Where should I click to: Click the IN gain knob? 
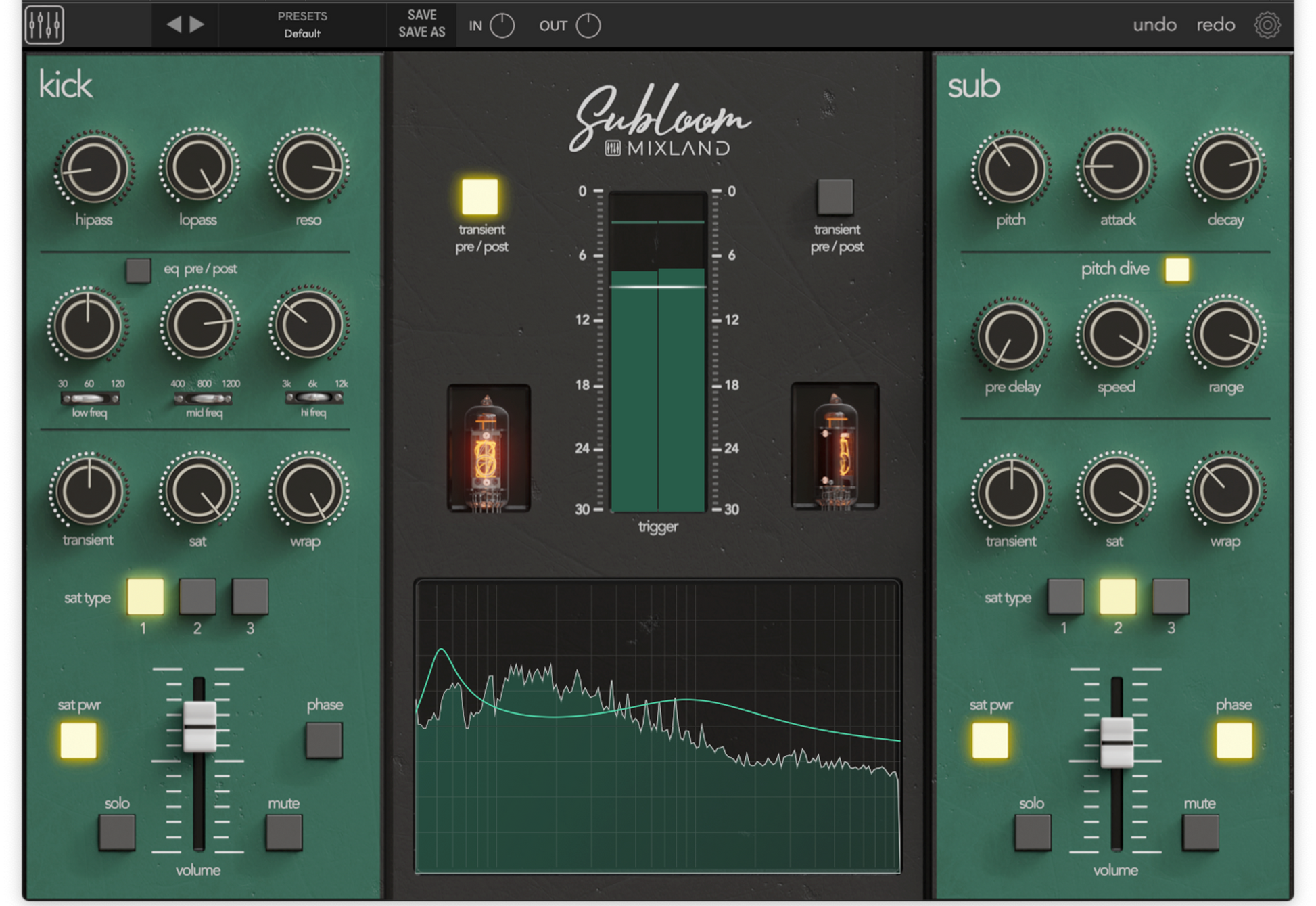coord(502,26)
